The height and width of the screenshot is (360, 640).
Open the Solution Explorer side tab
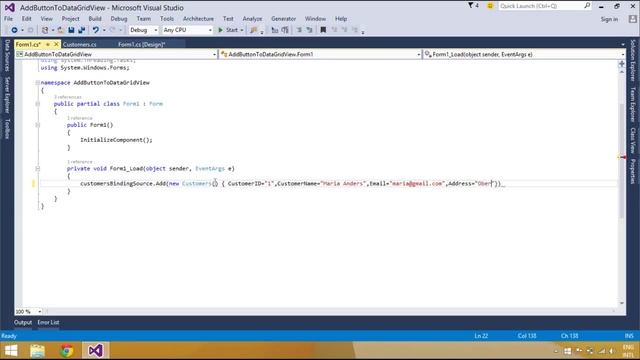point(633,60)
